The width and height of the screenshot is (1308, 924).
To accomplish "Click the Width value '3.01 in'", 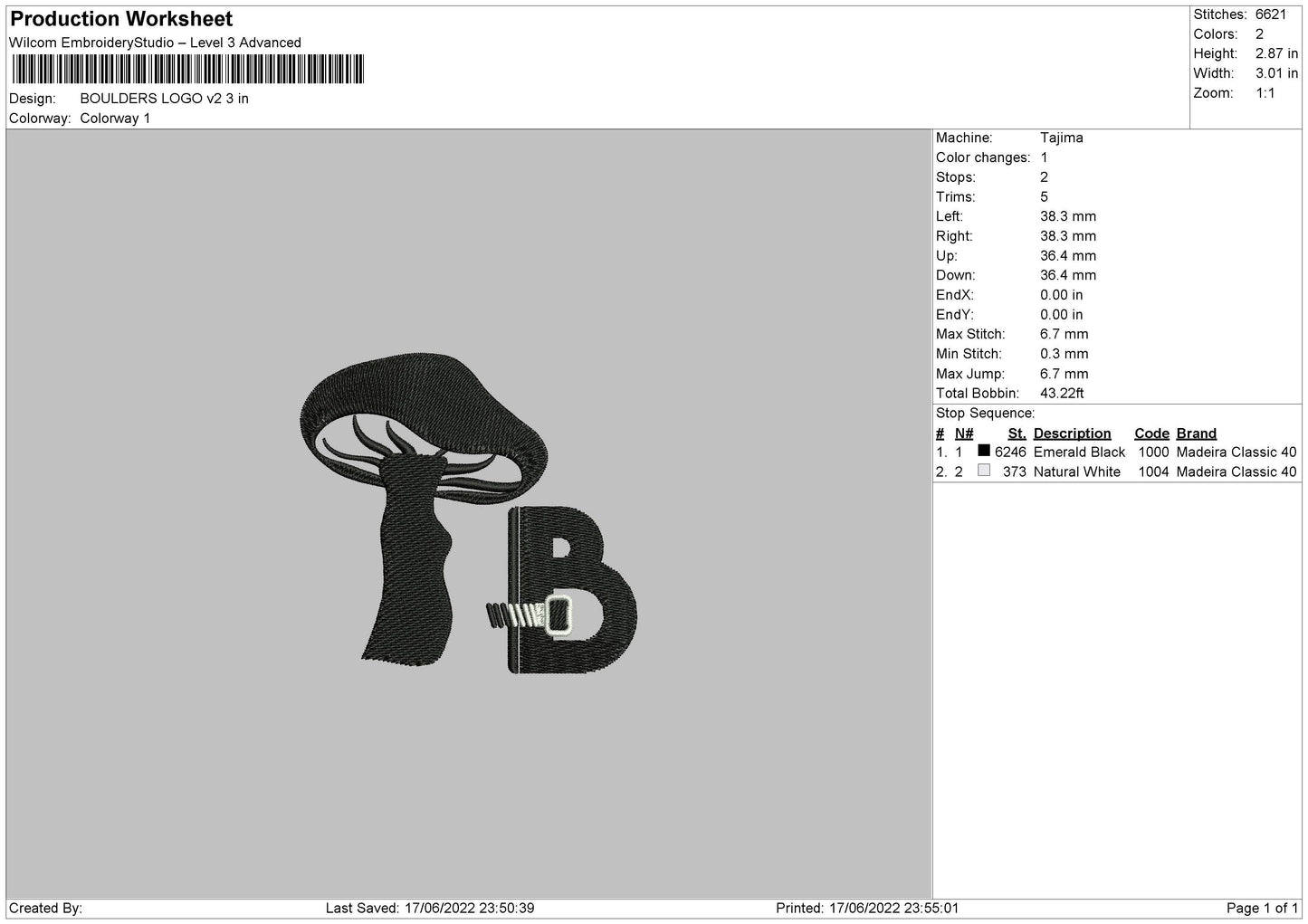I will point(1276,73).
